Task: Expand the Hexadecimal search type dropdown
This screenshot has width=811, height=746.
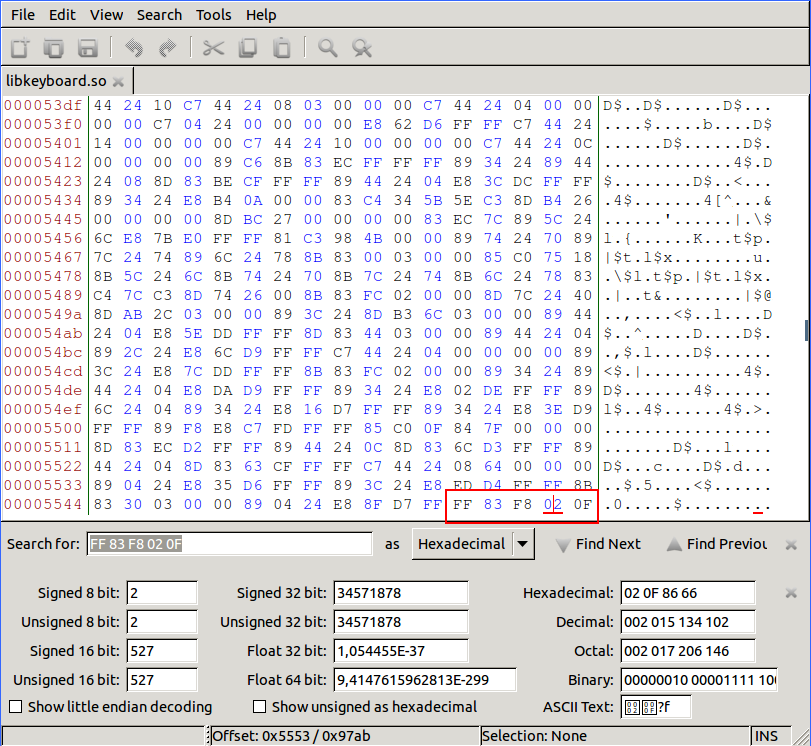Action: click(522, 544)
